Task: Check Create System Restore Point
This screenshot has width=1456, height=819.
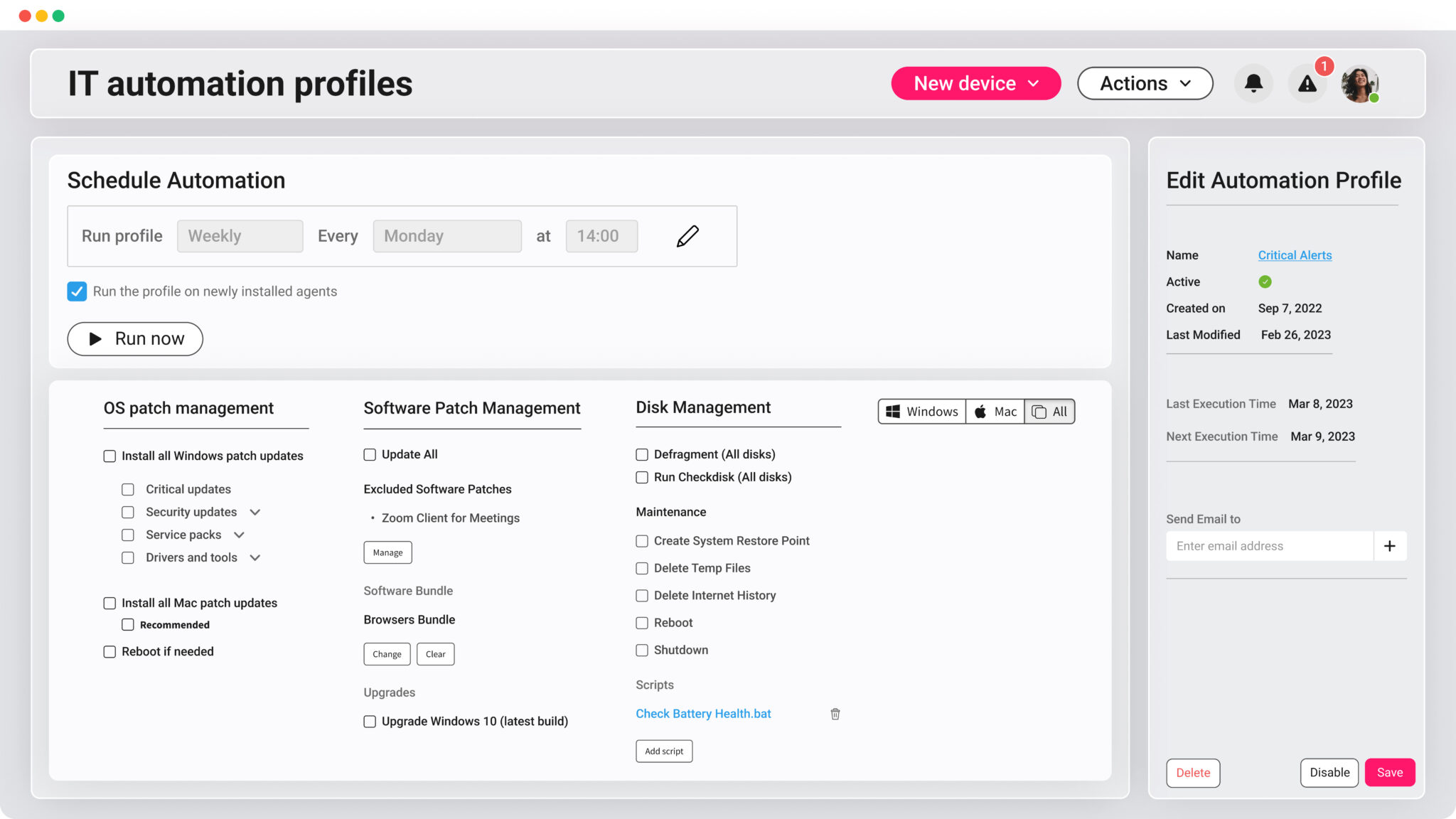Action: point(642,541)
